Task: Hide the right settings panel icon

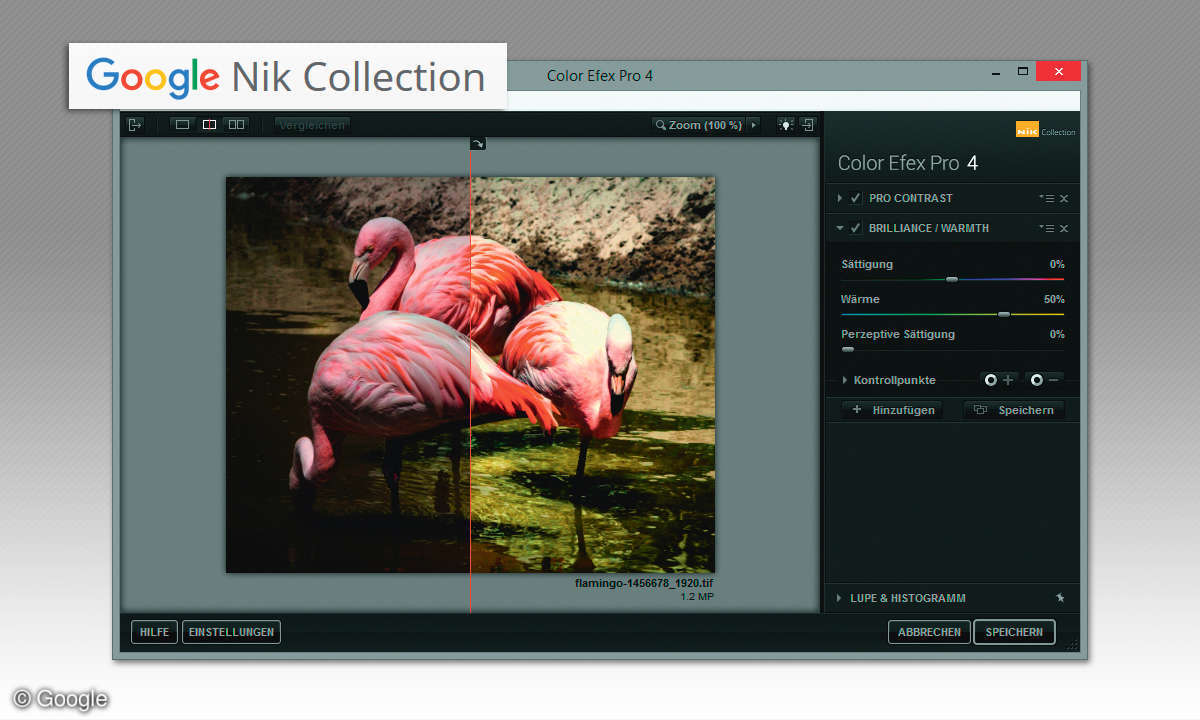Action: coord(808,125)
